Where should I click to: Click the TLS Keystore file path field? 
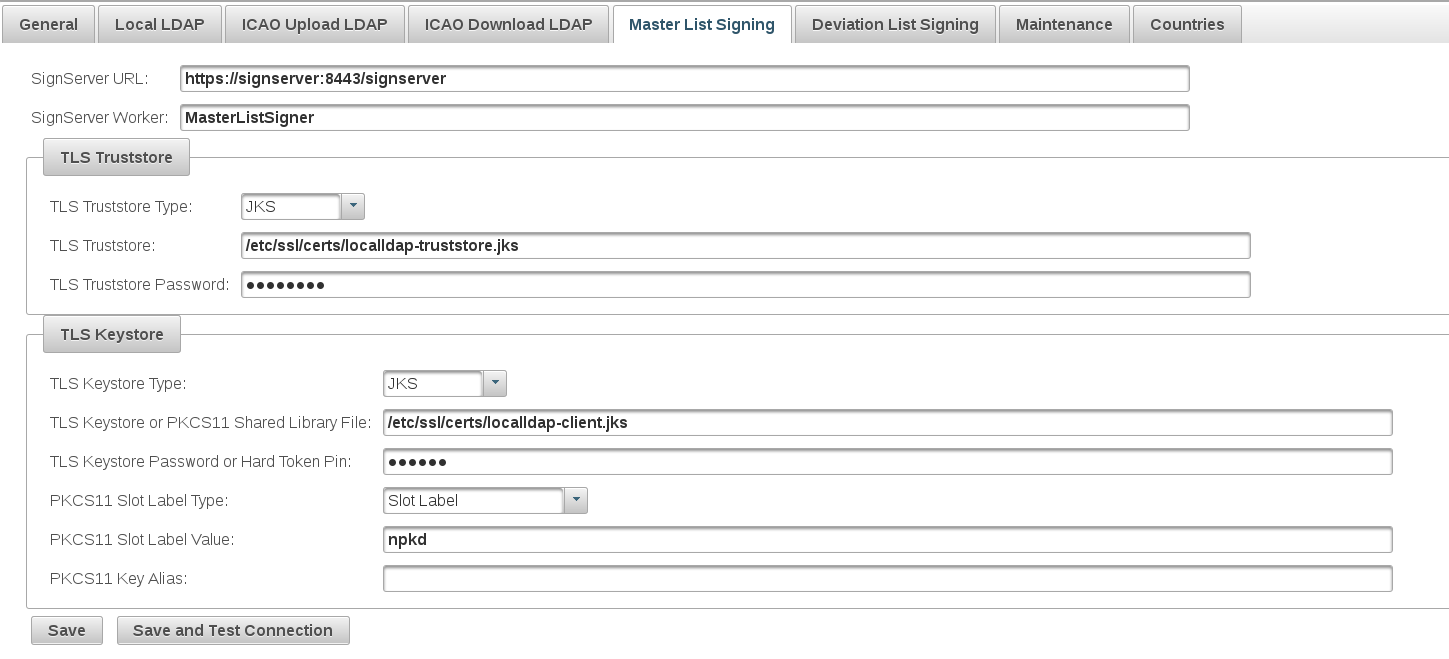coord(887,423)
